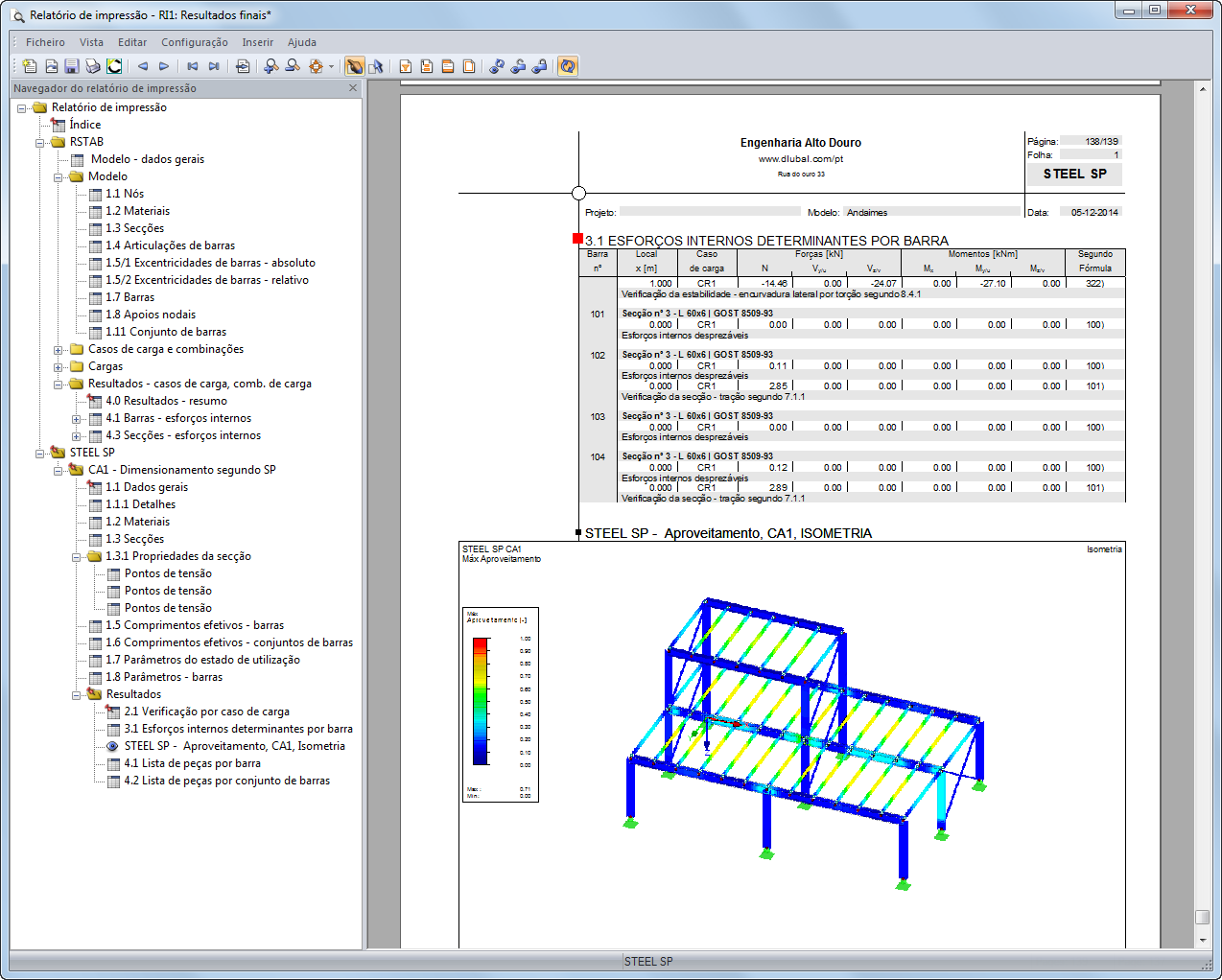Screen dimensions: 1222x980
Task: Select 1.1.1 Detalhes item
Action: click(140, 504)
